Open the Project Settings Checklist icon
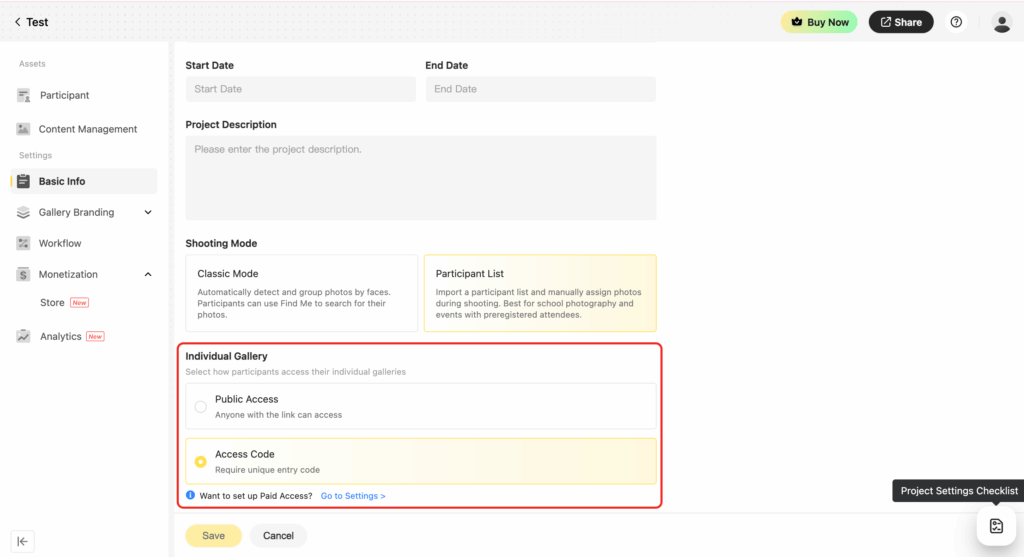 [x=995, y=526]
